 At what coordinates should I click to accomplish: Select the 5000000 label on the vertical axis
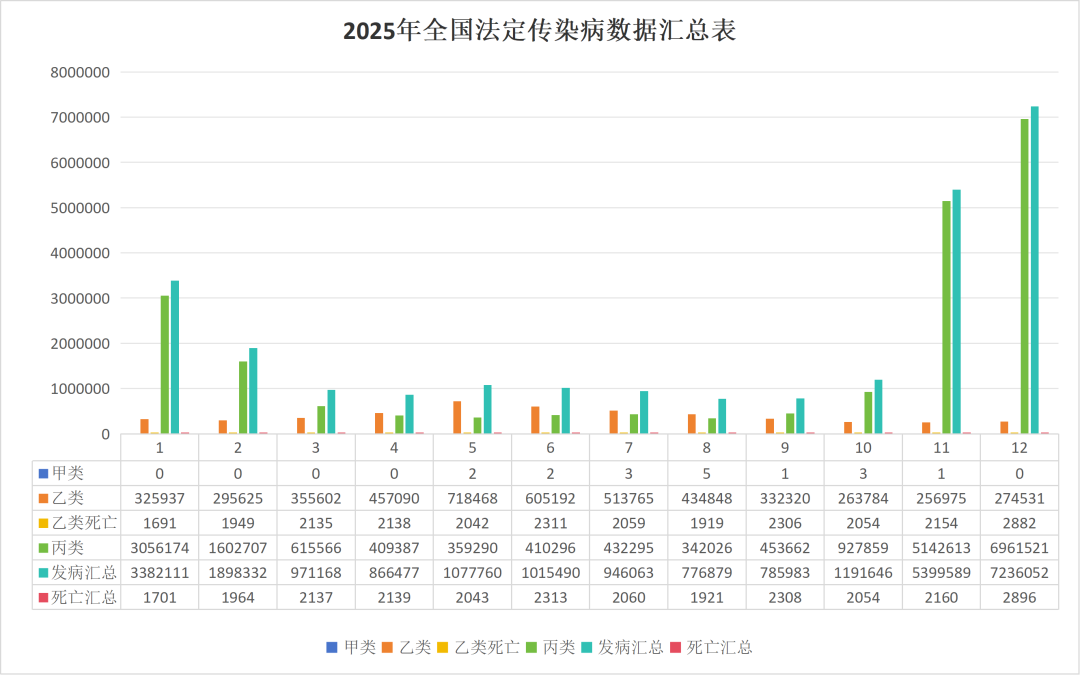[x=80, y=208]
